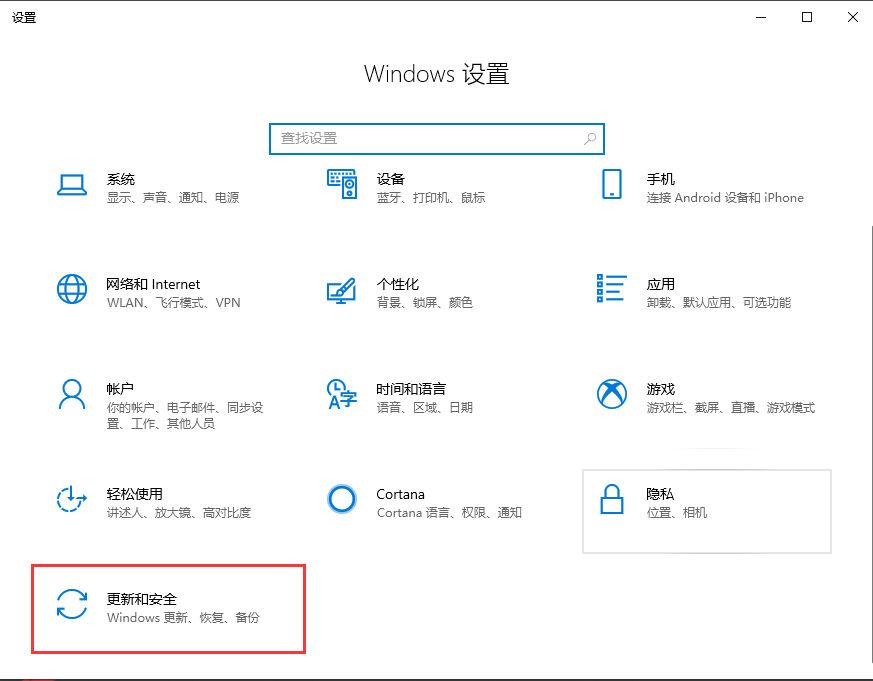Click the 应用 list icon
The image size is (873, 681).
click(611, 288)
